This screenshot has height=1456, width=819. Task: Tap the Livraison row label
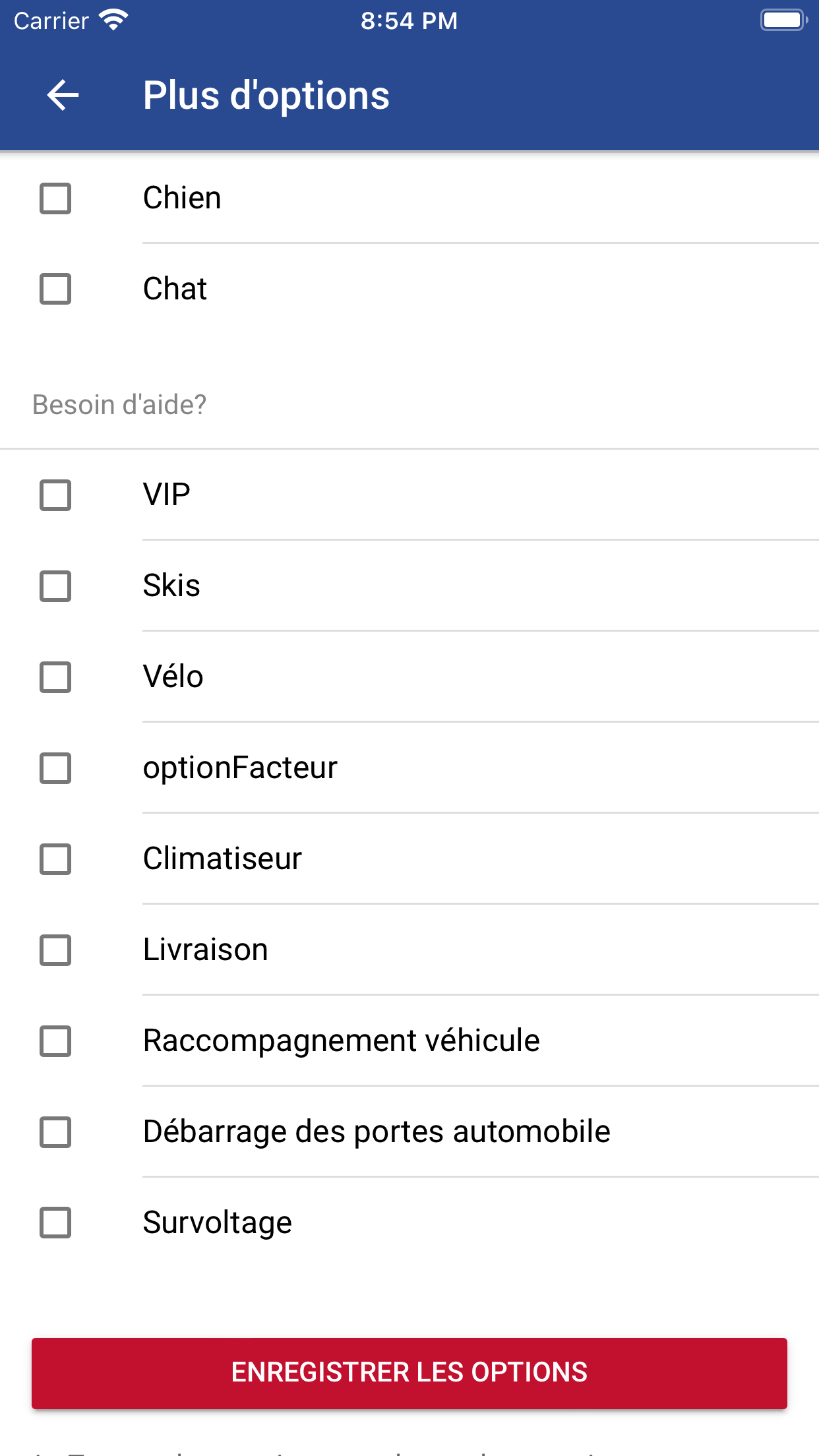(206, 950)
